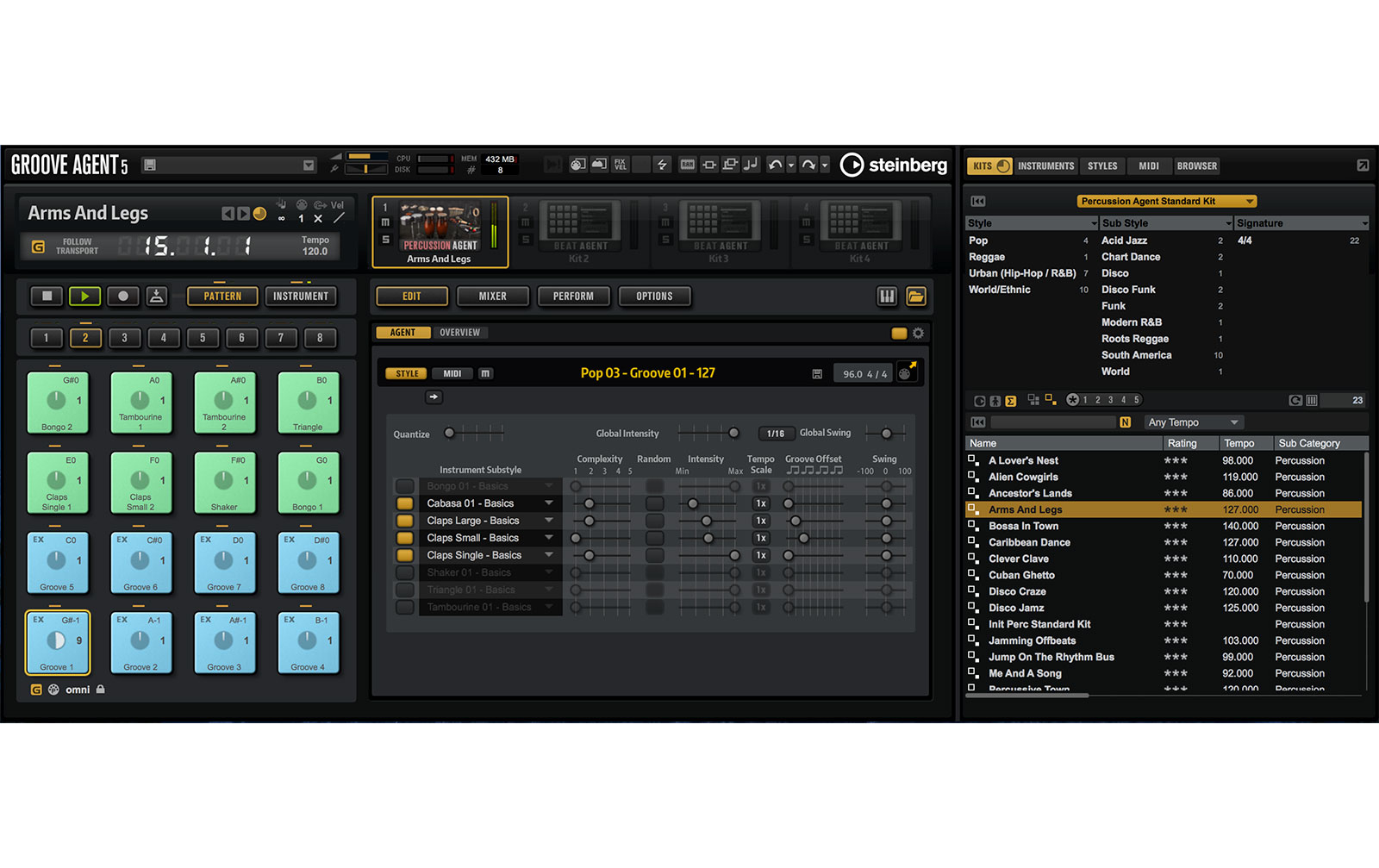
Task: Click the musical notes icon in the toolbar
Action: (751, 165)
